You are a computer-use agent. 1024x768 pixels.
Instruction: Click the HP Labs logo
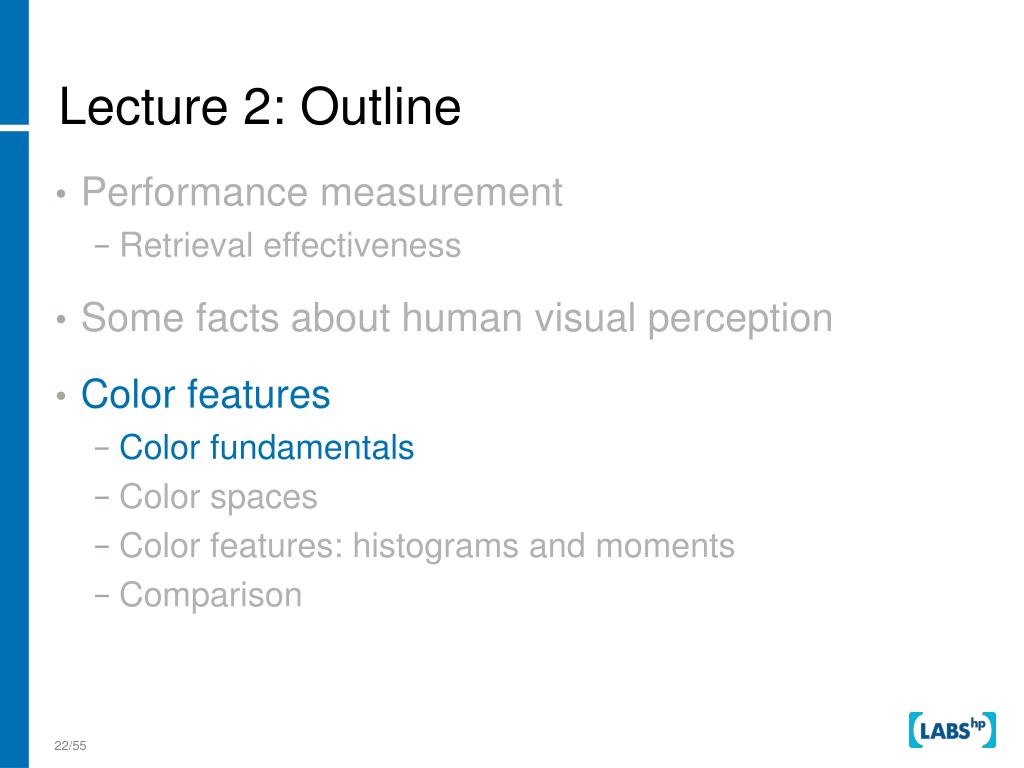(952, 730)
